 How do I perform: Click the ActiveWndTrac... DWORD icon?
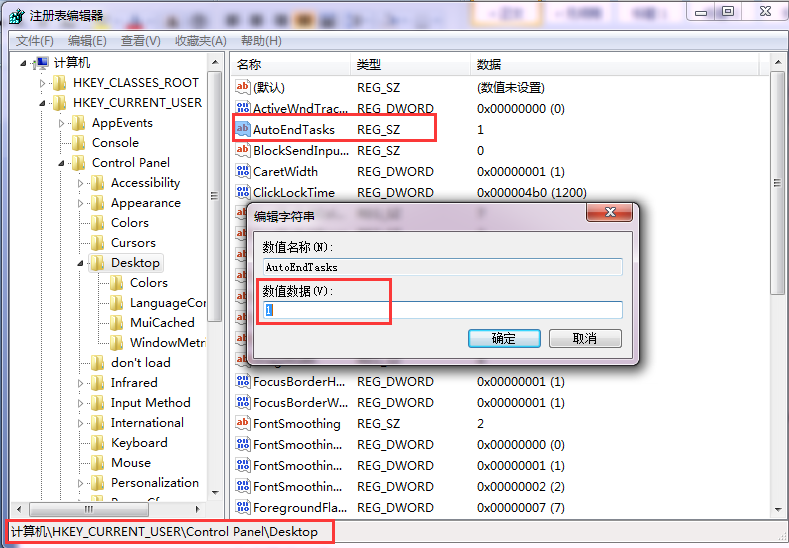pos(243,108)
